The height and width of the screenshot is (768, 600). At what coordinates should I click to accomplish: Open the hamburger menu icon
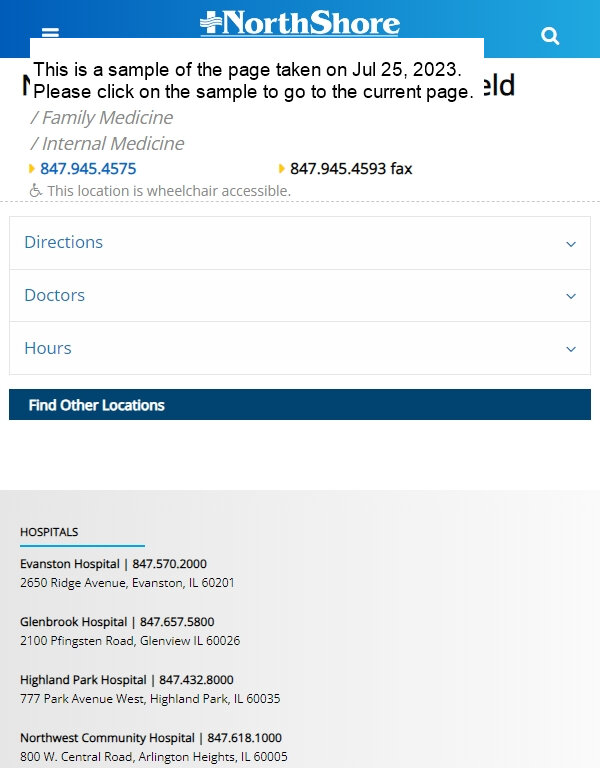pyautogui.click(x=50, y=32)
